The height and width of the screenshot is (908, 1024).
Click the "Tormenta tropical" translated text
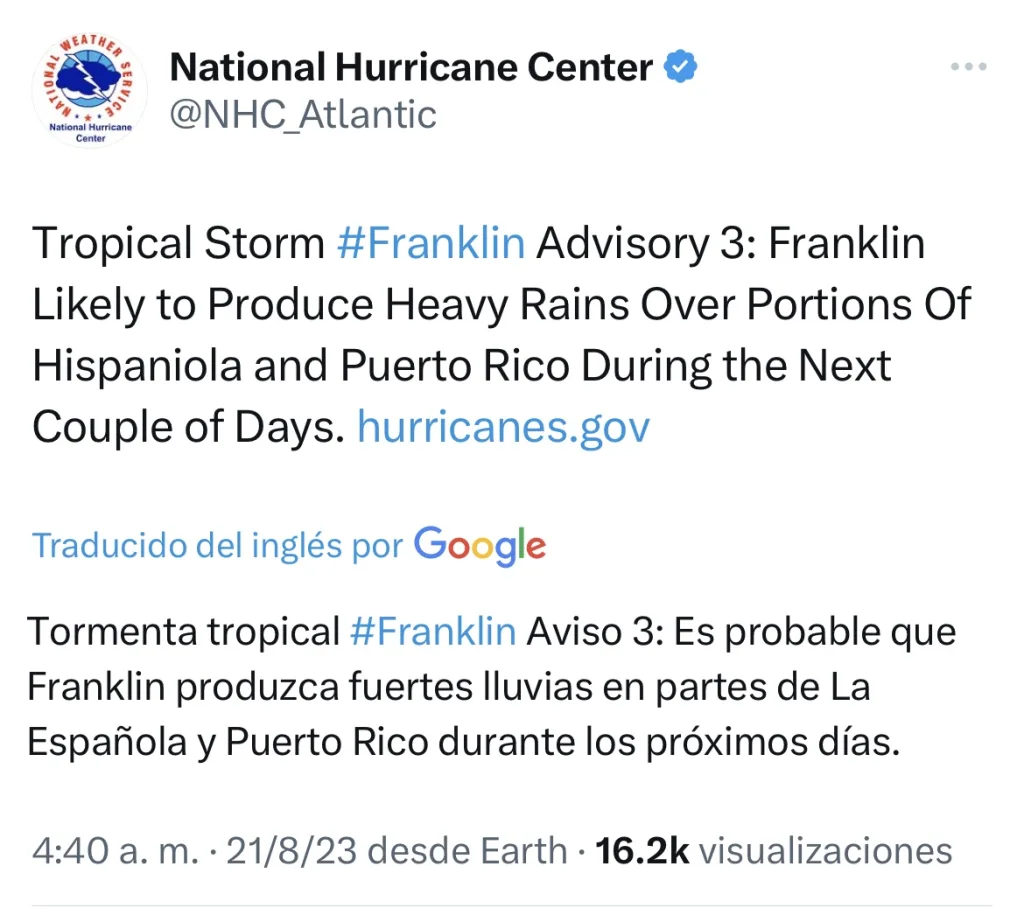(184, 632)
